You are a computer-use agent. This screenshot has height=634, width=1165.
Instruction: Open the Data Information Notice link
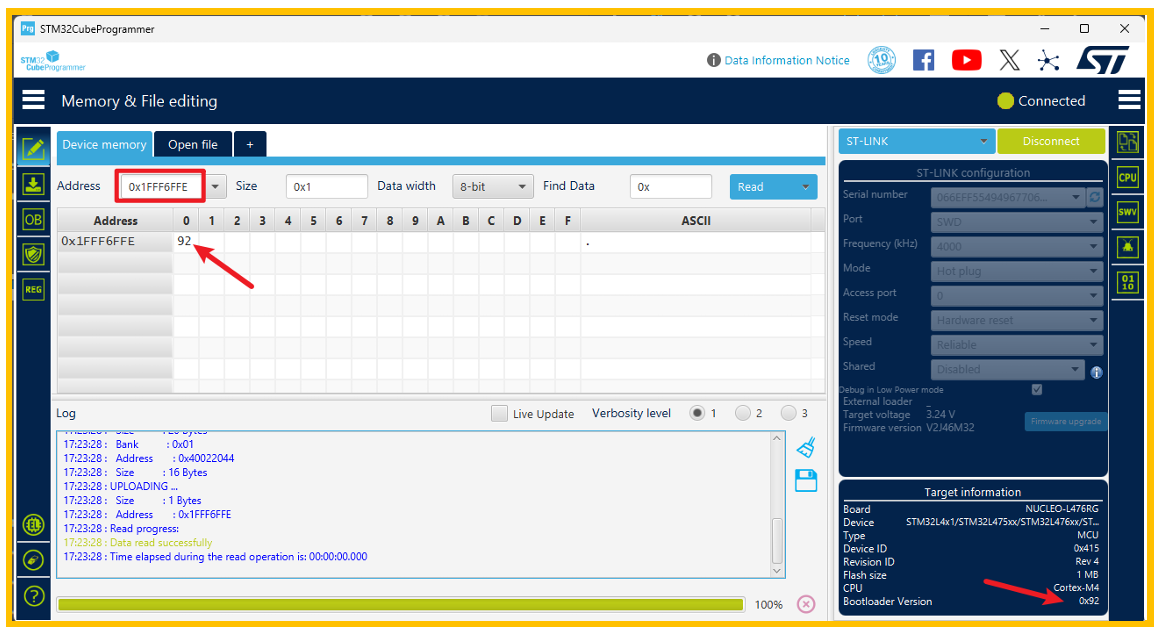pyautogui.click(x=787, y=60)
